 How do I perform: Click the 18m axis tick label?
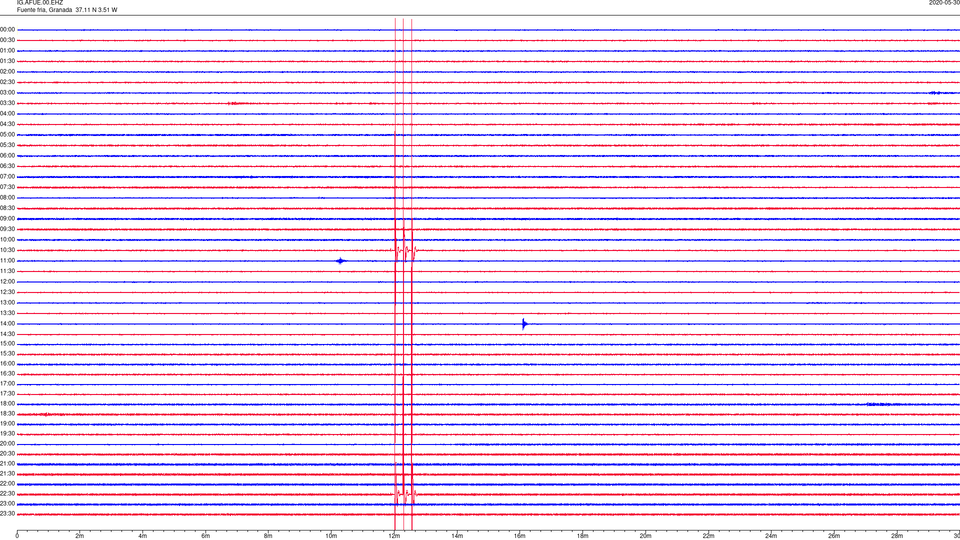[x=583, y=536]
